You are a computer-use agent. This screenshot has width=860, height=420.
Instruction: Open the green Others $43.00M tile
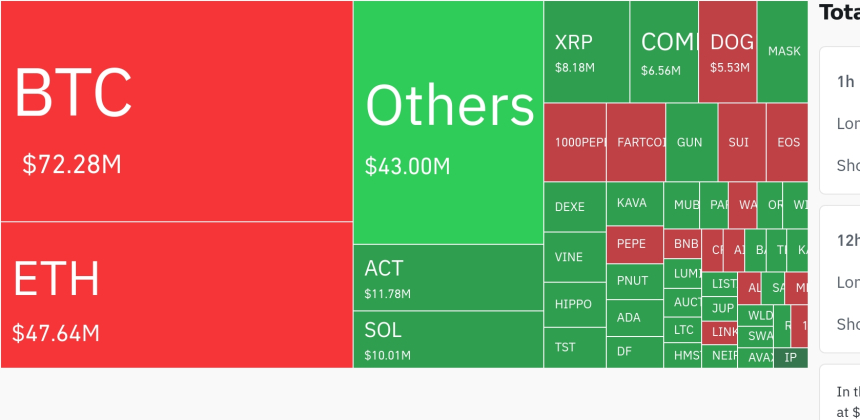448,122
